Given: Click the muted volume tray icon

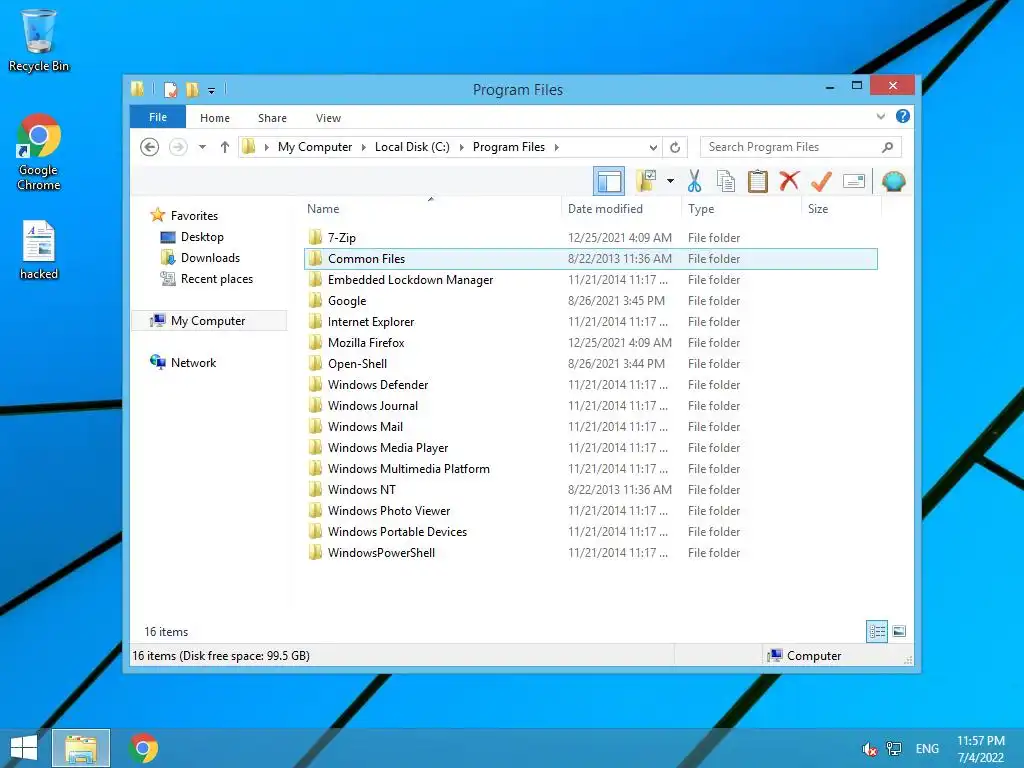Looking at the screenshot, I should pyautogui.click(x=869, y=749).
